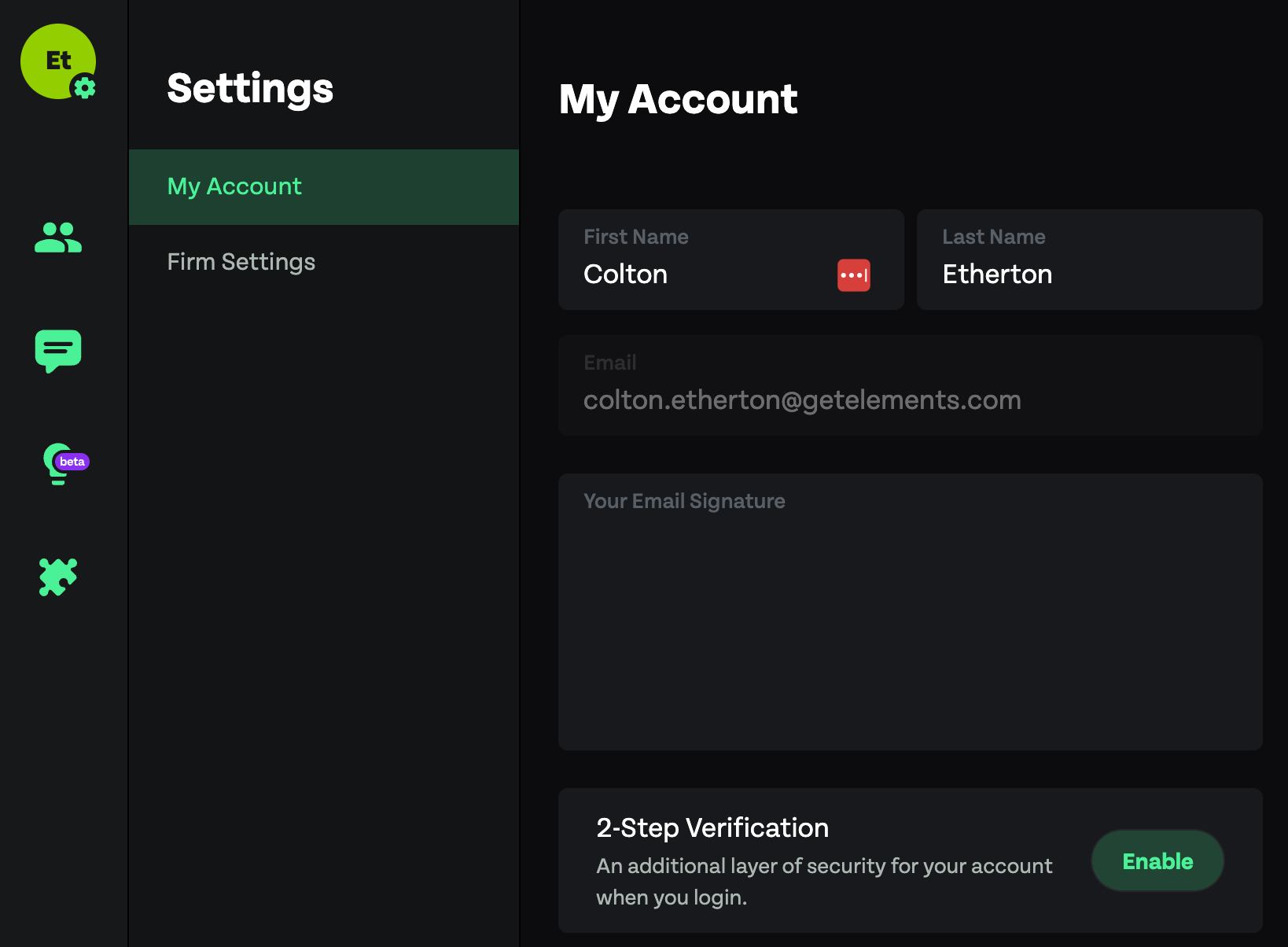This screenshot has width=1288, height=947.
Task: Click the beta badge on the lightbulb icon
Action: [x=71, y=462]
